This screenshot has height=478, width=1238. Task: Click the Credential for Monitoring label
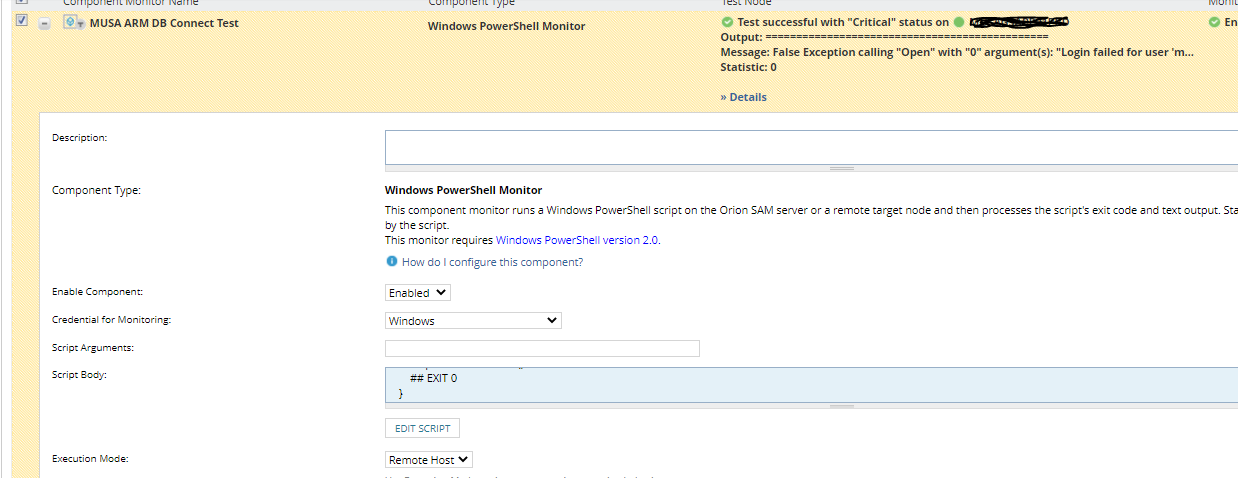pyautogui.click(x=112, y=320)
